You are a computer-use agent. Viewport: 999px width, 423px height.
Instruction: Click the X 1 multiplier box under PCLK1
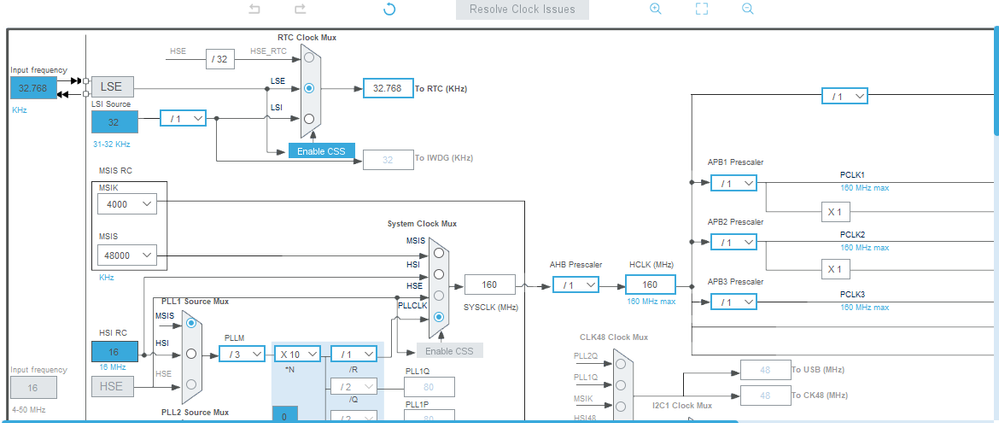[x=835, y=212]
